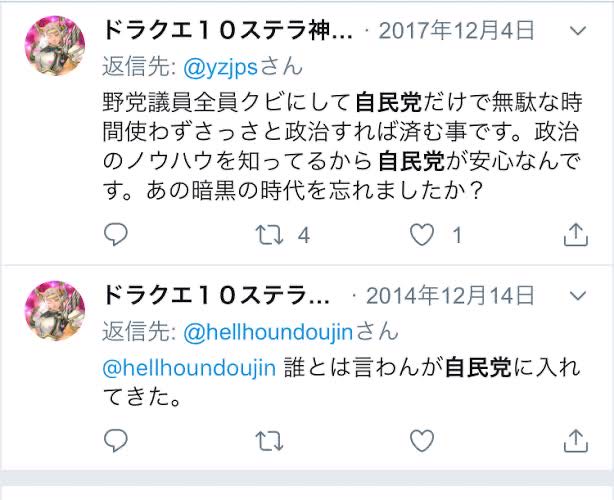Like the 2014年12月14日 tweet

pyautogui.click(x=422, y=440)
